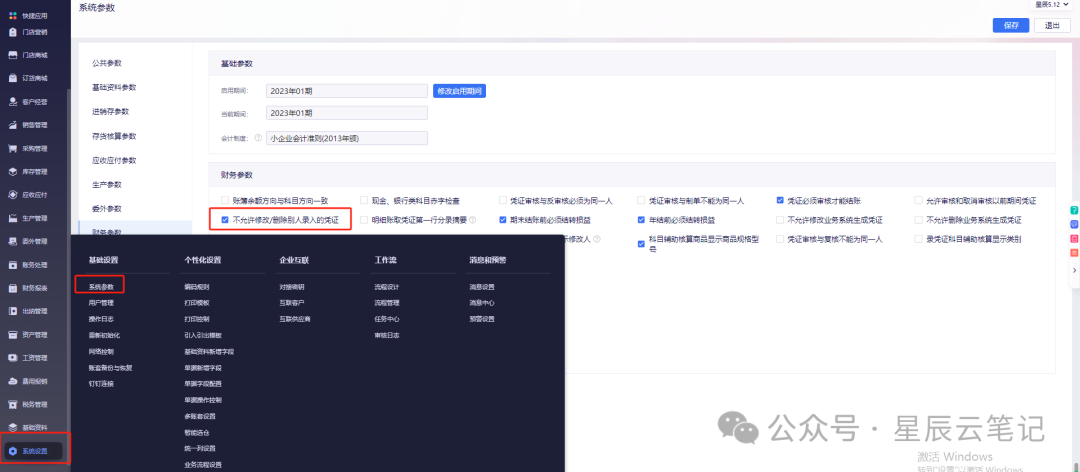Select 委外参数 tab
1080x472 pixels.
pos(107,209)
